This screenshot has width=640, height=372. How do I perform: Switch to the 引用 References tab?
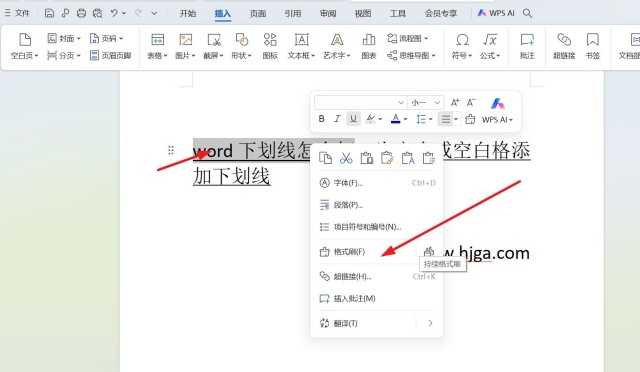point(293,13)
